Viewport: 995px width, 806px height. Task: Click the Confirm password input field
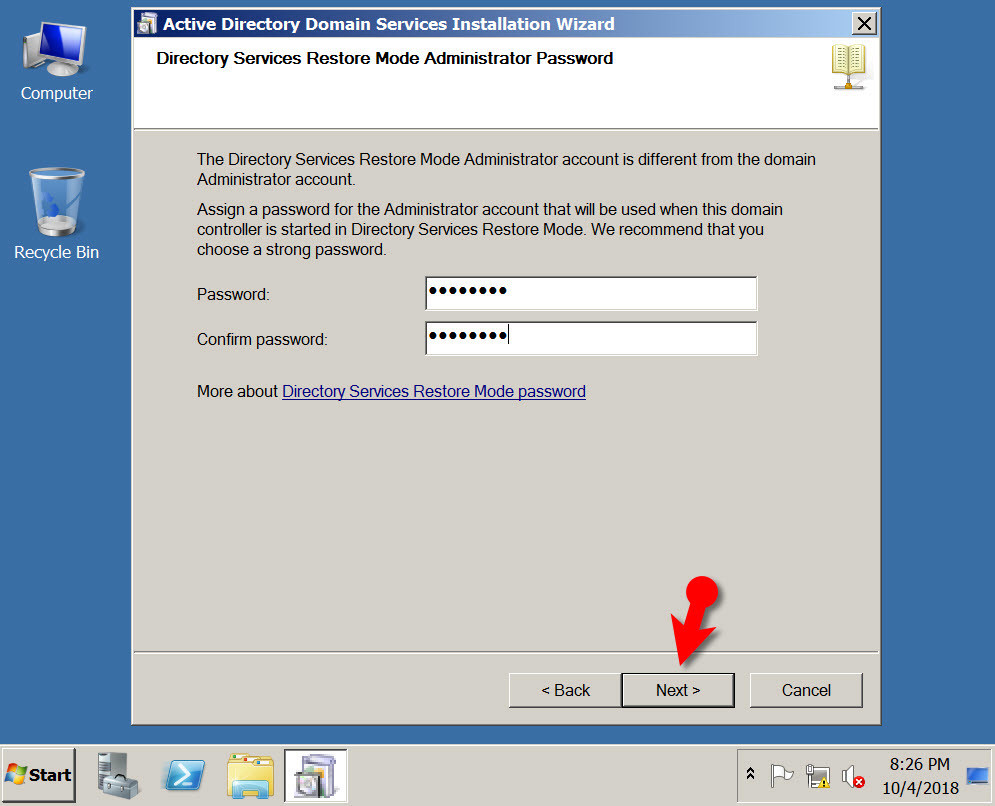click(x=591, y=338)
